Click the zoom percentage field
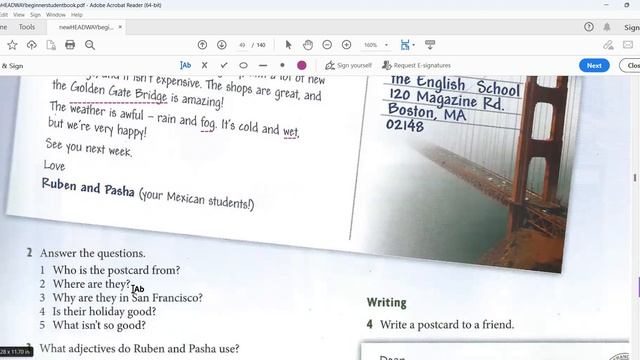640x360 pixels. [371, 45]
